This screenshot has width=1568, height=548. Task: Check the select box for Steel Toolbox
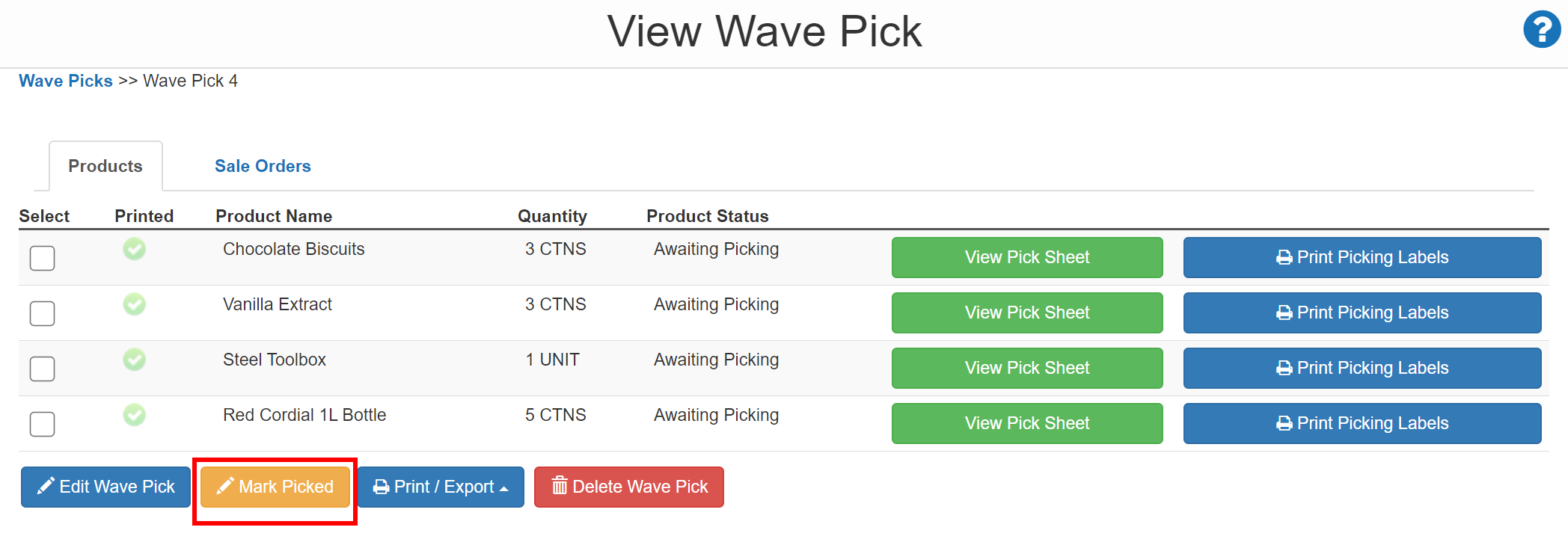tap(42, 369)
